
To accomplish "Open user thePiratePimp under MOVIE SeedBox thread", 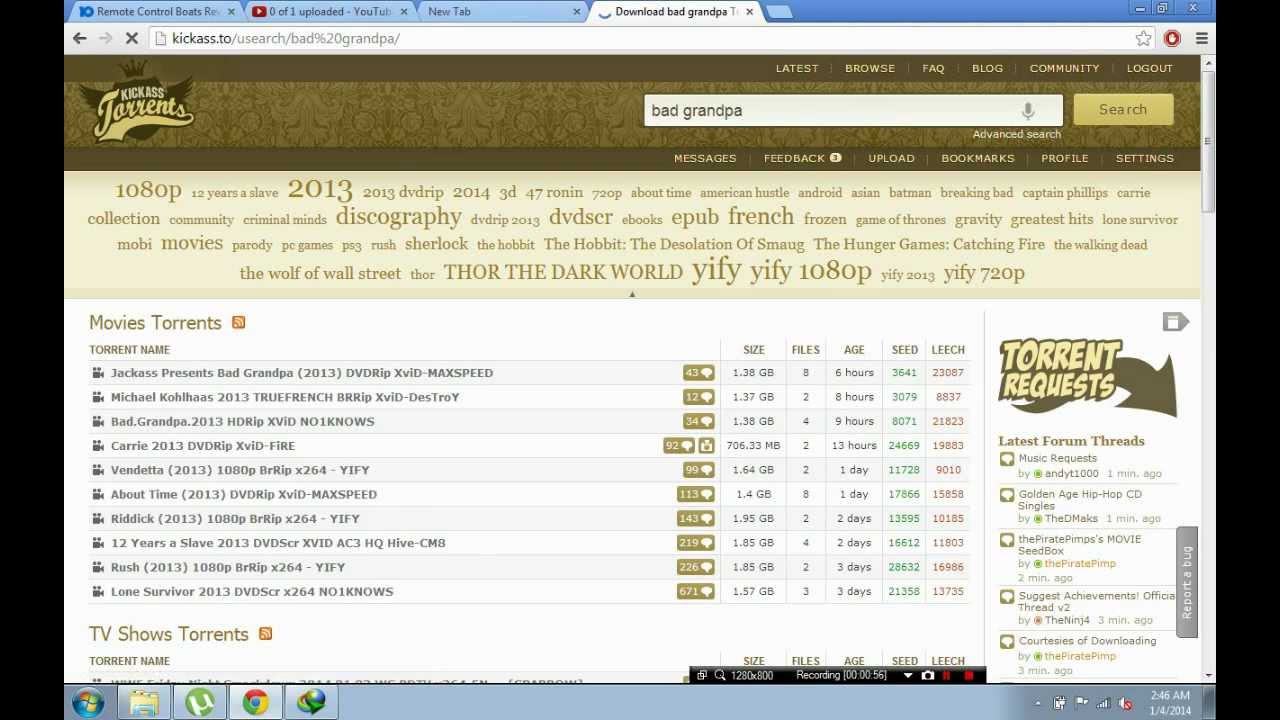I will tap(1080, 564).
